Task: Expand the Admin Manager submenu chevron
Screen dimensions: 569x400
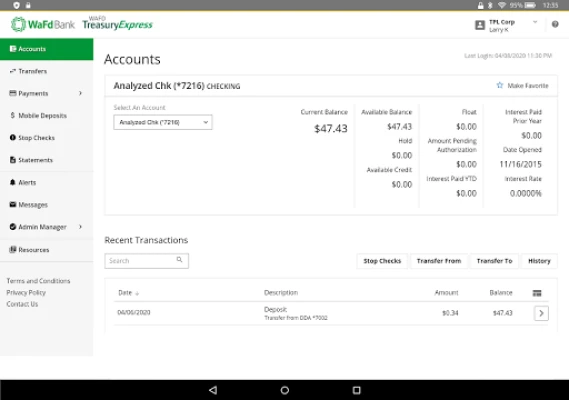Action: (80, 227)
